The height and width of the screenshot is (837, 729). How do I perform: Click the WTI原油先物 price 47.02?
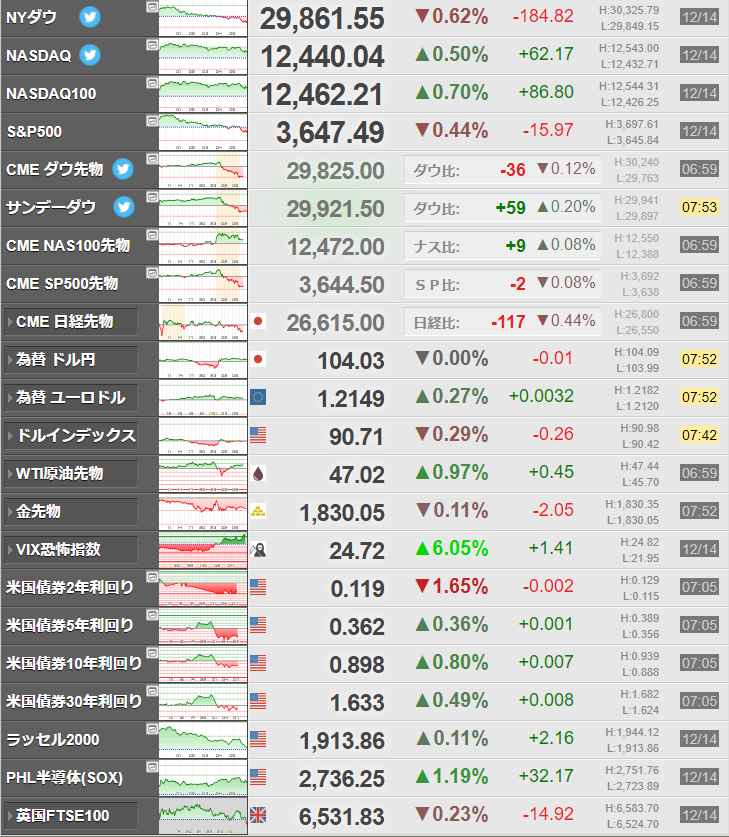[356, 475]
